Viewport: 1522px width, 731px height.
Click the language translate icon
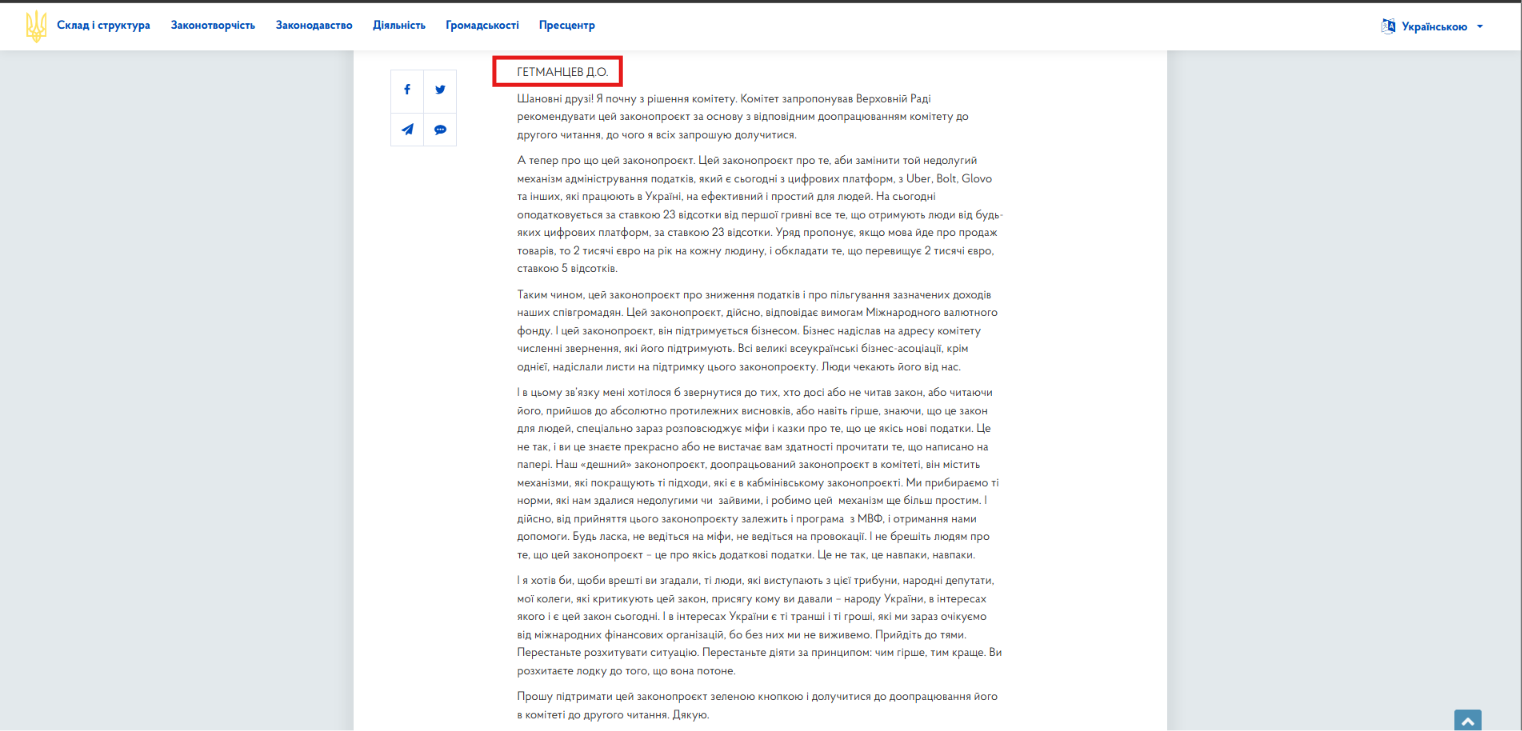pyautogui.click(x=1388, y=26)
